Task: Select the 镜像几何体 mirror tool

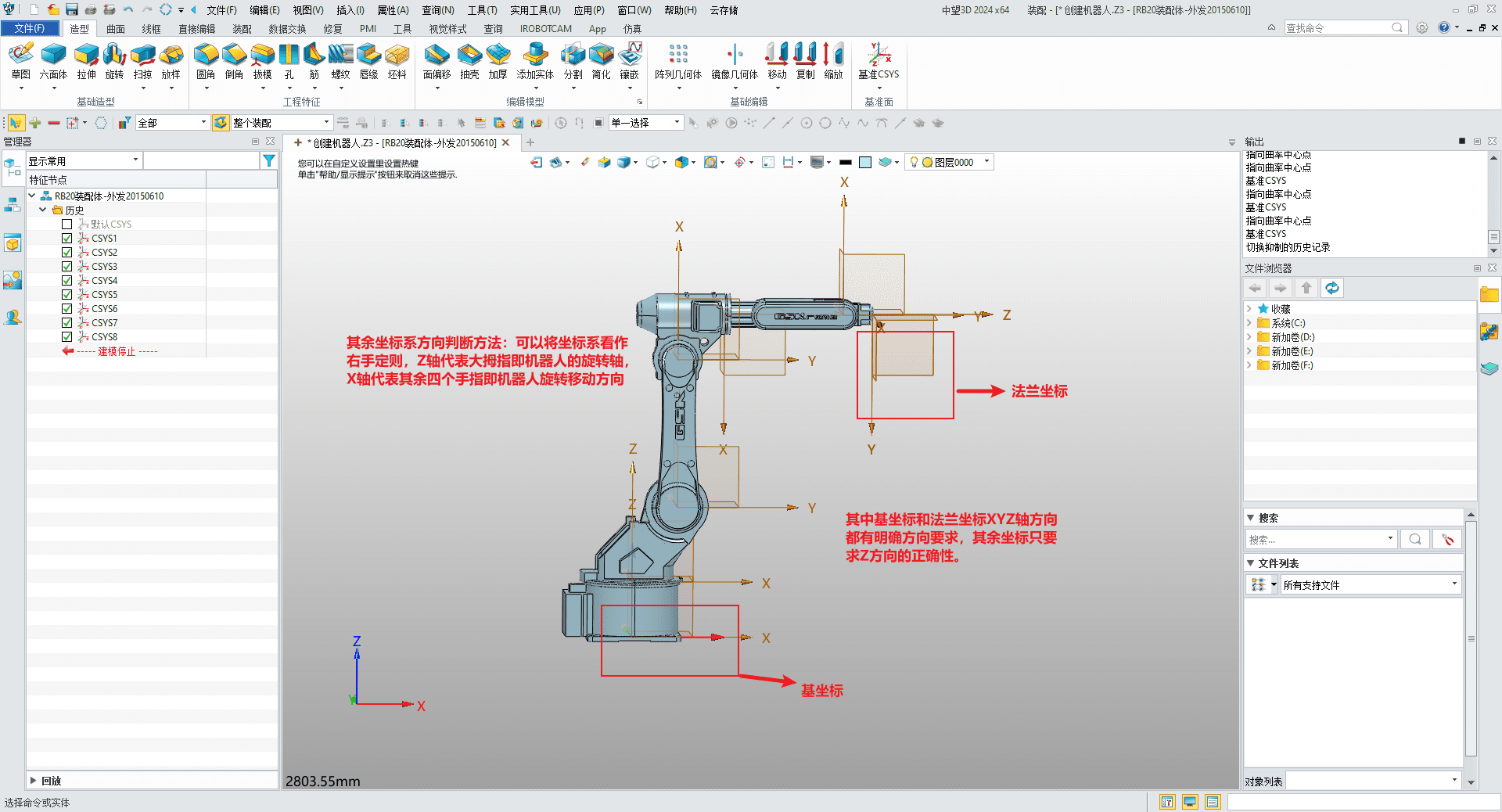Action: point(735,61)
